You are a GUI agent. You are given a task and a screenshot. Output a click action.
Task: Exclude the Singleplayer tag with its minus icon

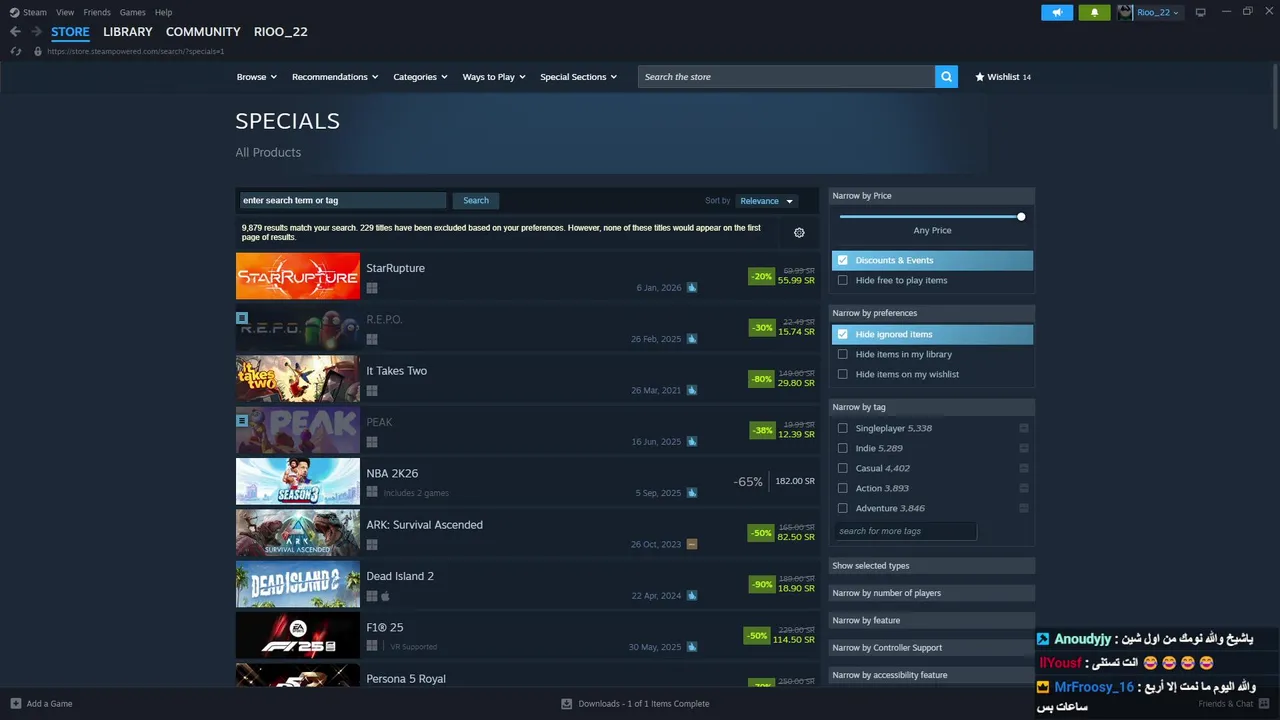pyautogui.click(x=1023, y=428)
